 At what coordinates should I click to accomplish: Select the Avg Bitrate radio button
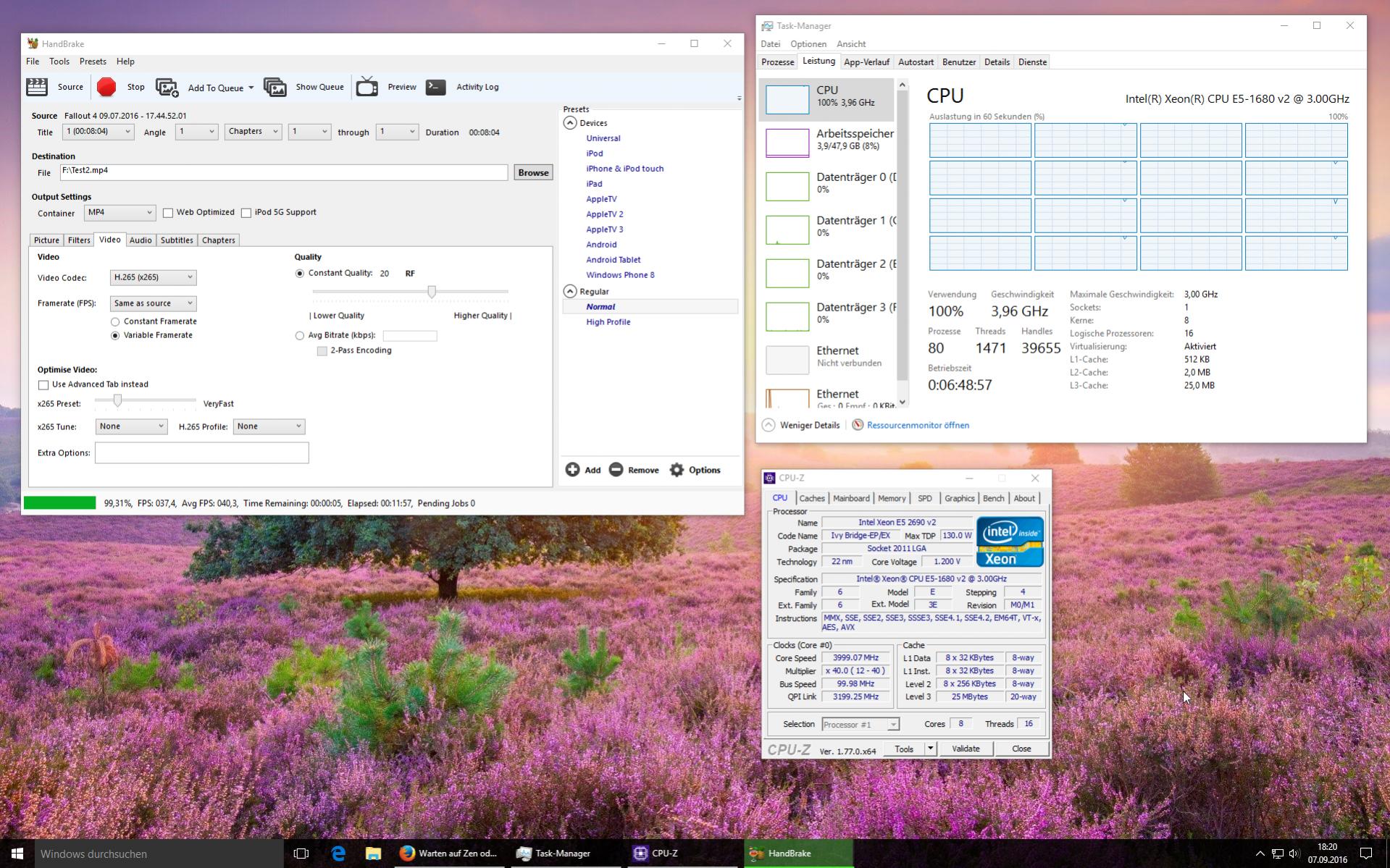pyautogui.click(x=300, y=335)
